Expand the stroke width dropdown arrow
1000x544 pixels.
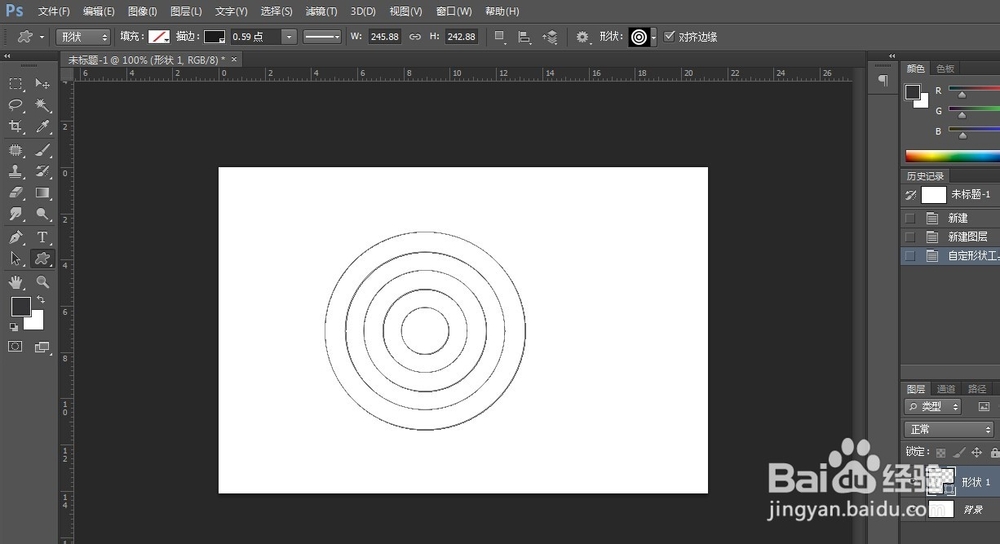click(x=289, y=37)
